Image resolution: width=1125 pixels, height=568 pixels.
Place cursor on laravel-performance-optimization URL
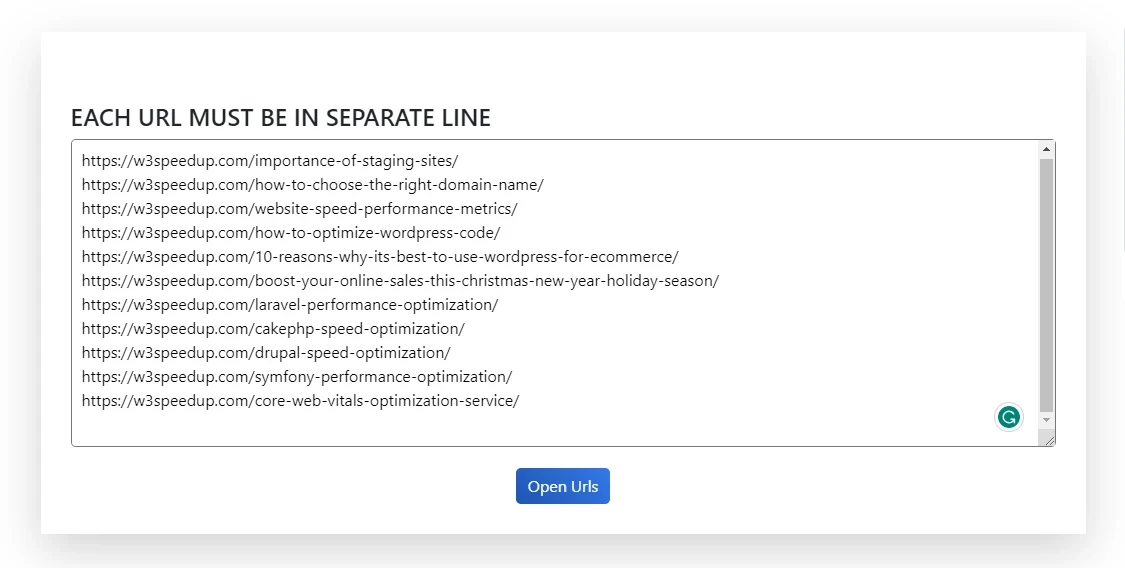coord(289,305)
